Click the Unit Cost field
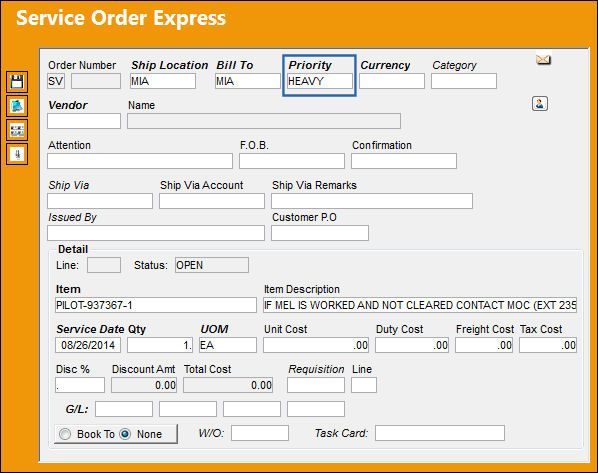This screenshot has height=473, width=598. pyautogui.click(x=316, y=345)
